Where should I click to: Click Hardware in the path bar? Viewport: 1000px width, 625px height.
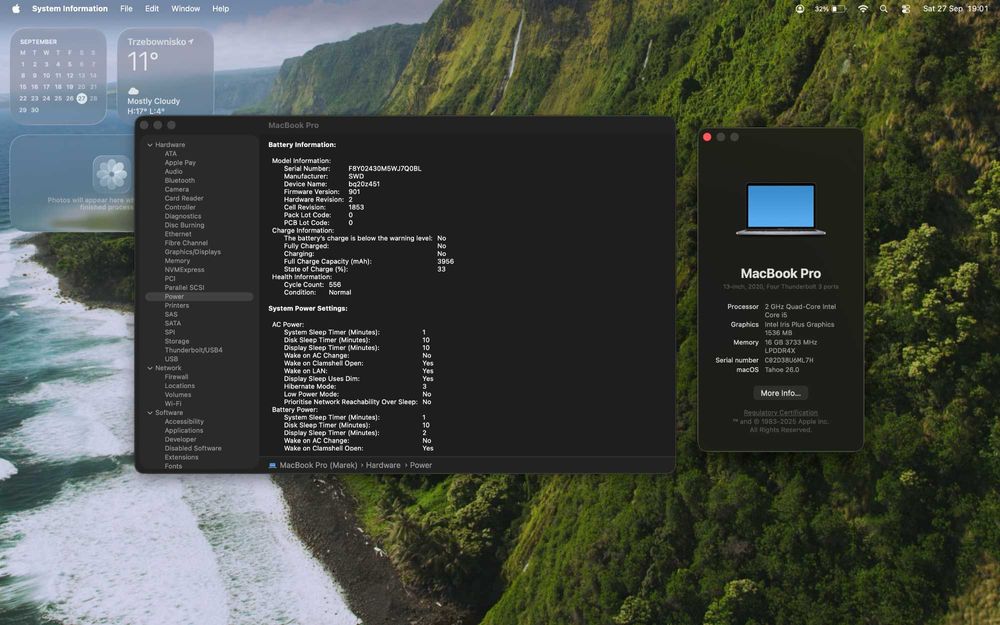pos(383,465)
